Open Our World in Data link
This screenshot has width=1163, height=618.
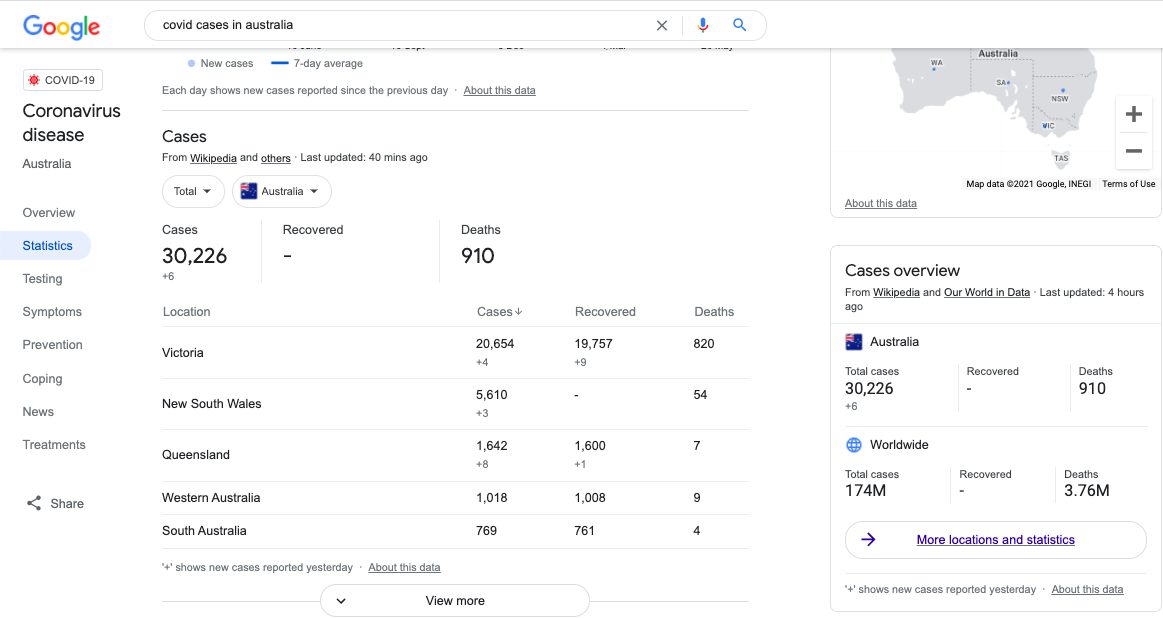click(986, 292)
